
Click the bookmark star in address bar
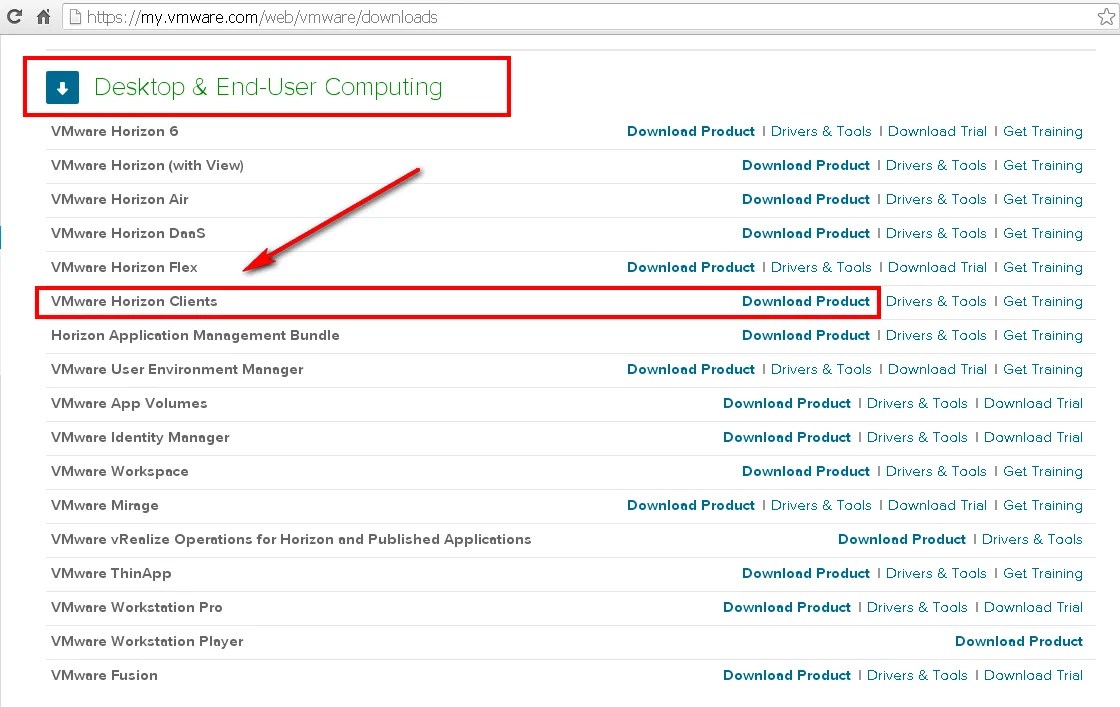tap(1106, 16)
